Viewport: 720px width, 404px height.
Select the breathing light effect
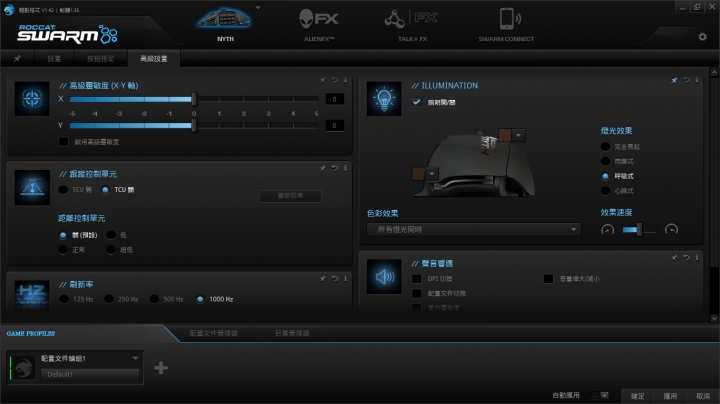coord(605,176)
